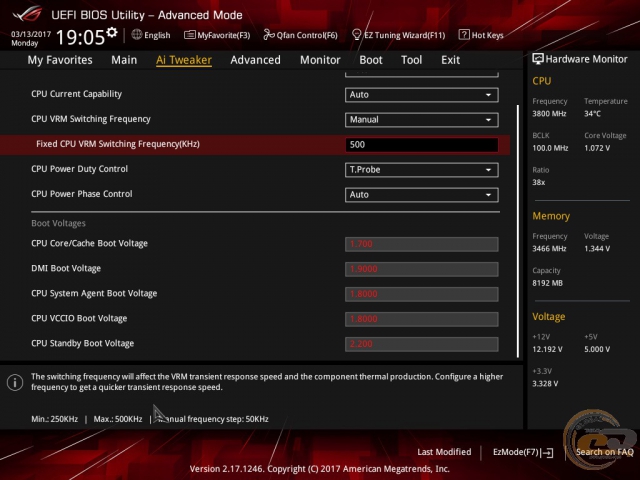
Task: Open the Monitor tab
Action: 320,60
